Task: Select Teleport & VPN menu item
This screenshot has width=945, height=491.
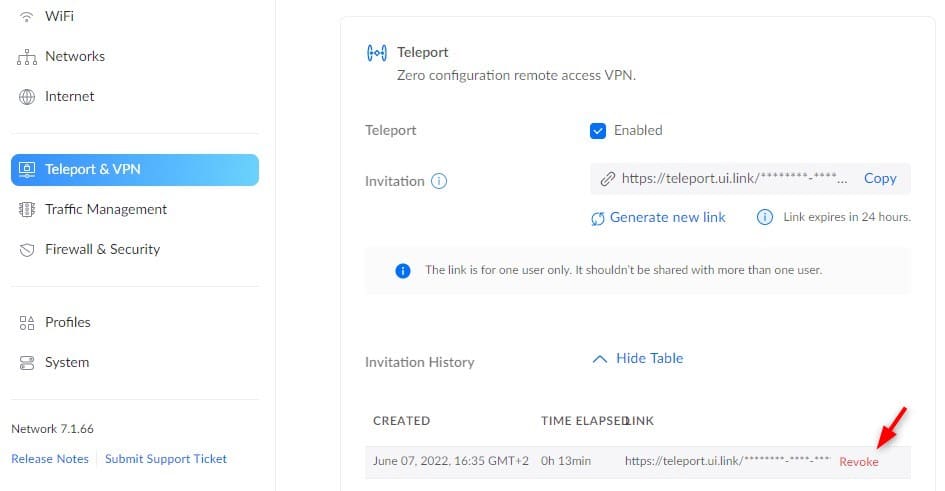Action: pos(135,169)
